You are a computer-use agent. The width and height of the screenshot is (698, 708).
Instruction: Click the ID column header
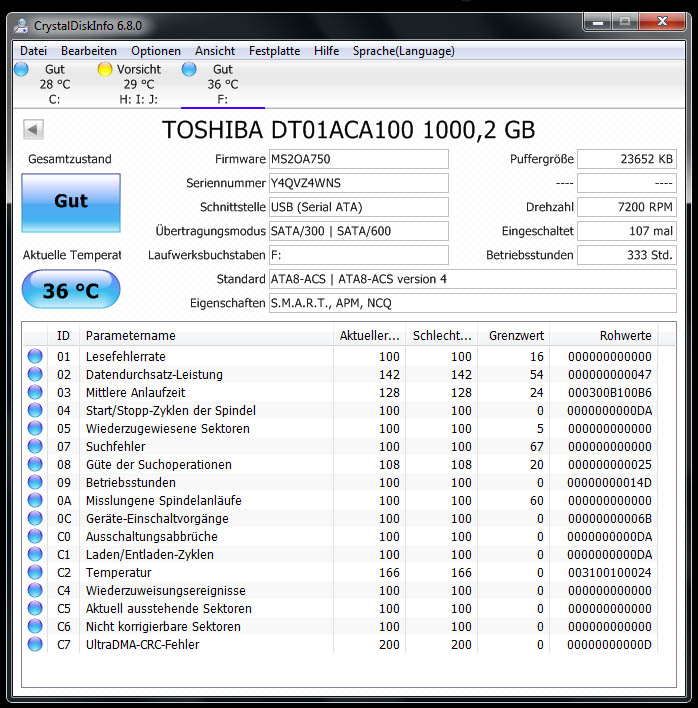click(x=63, y=335)
